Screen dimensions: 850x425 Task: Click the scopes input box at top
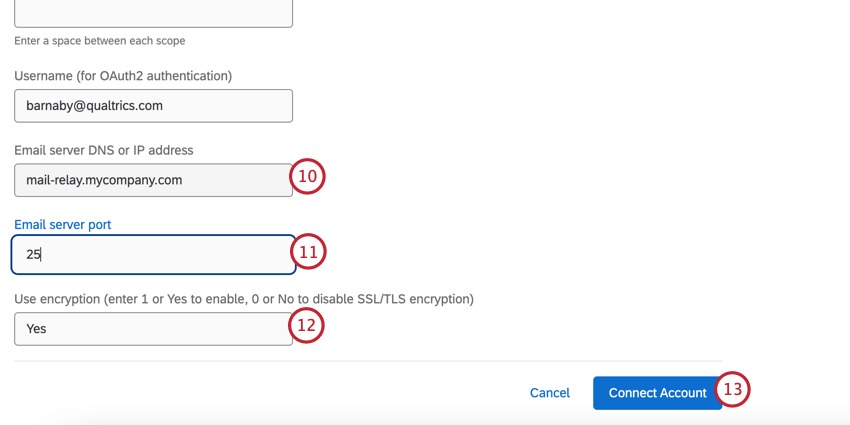pyautogui.click(x=153, y=13)
